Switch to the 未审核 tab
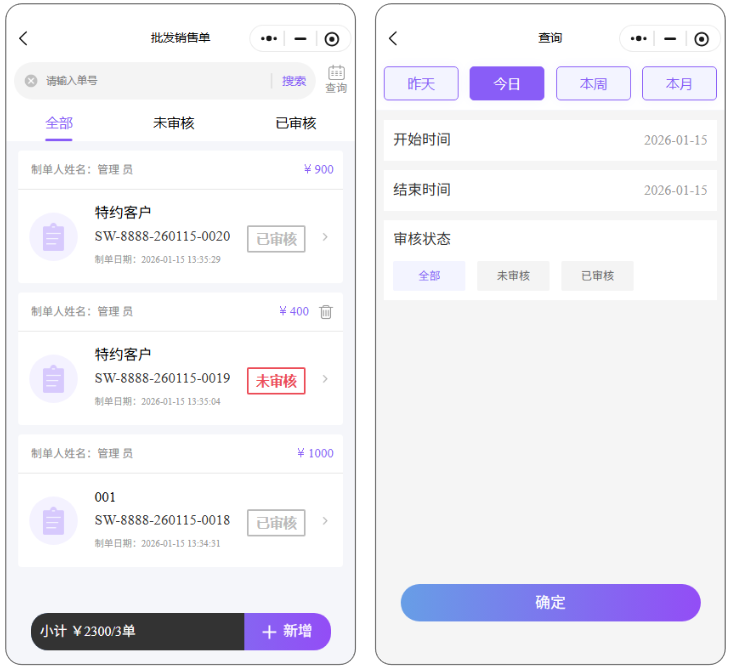The width and height of the screenshot is (730, 668). [x=174, y=123]
